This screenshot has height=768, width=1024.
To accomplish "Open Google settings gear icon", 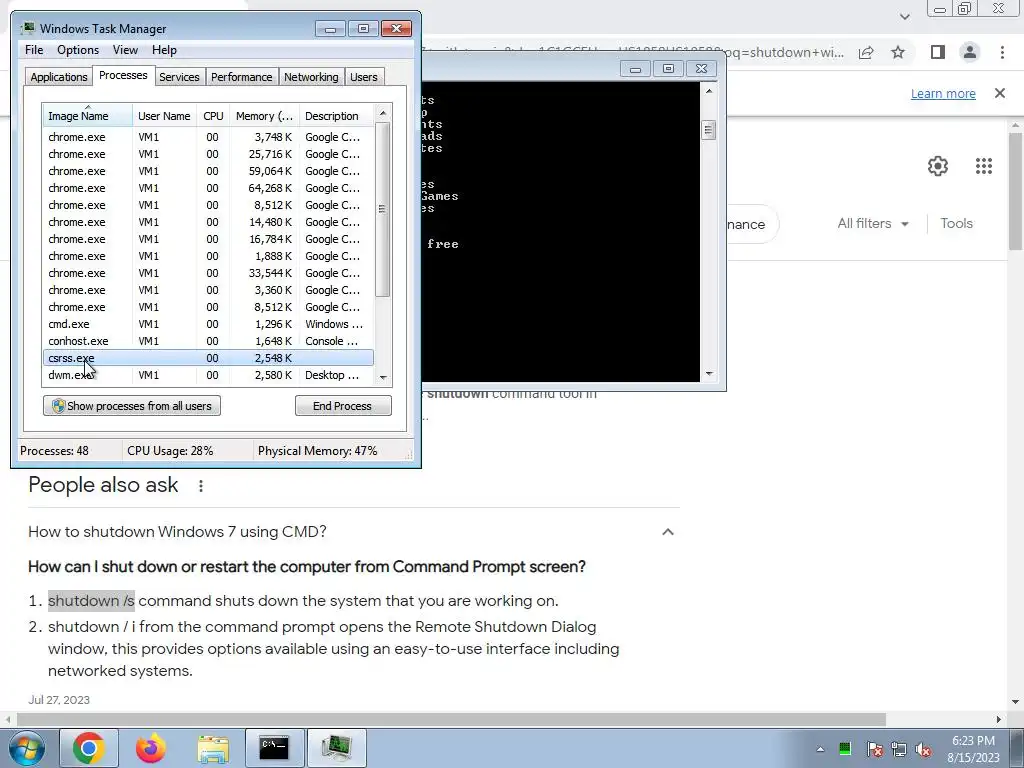I will click(938, 166).
